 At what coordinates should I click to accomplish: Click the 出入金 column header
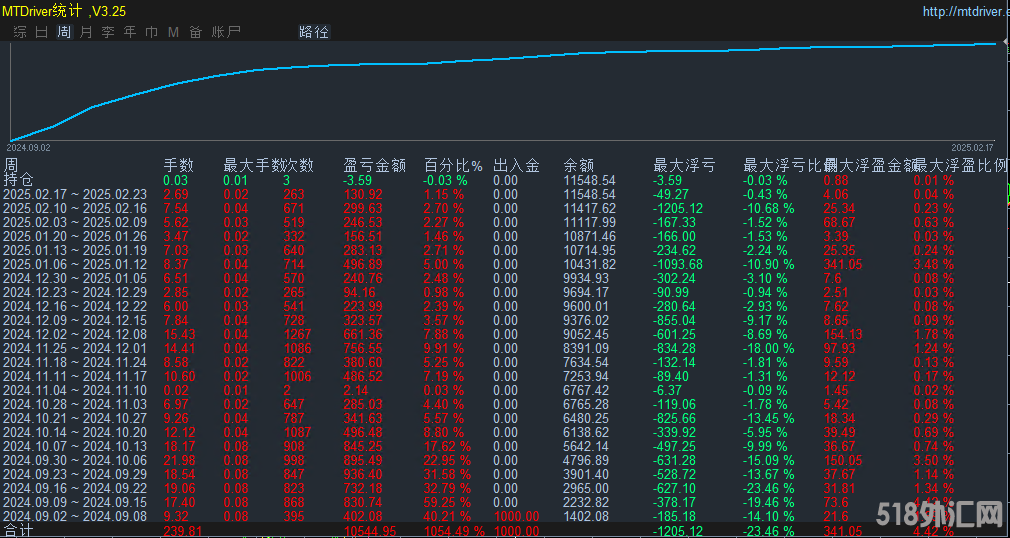(x=516, y=166)
